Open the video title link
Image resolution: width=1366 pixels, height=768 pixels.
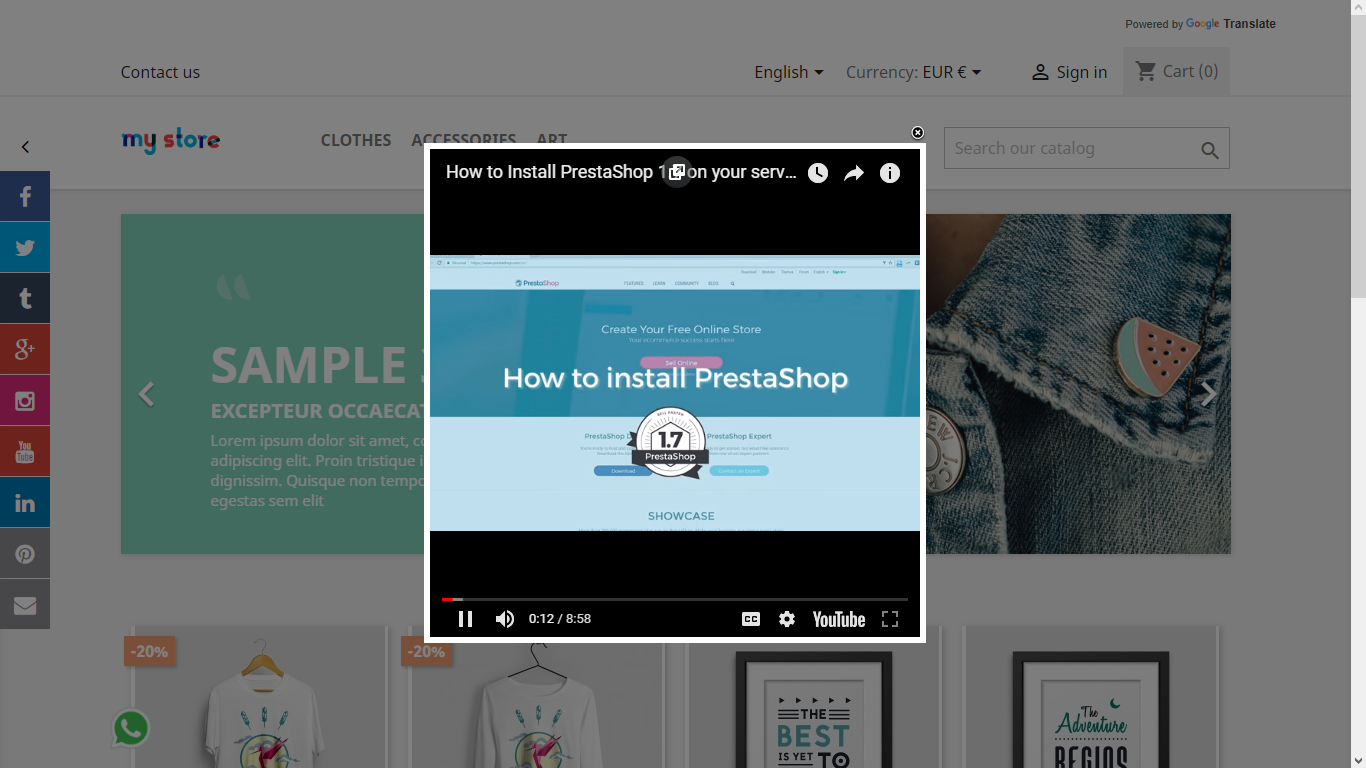click(621, 172)
